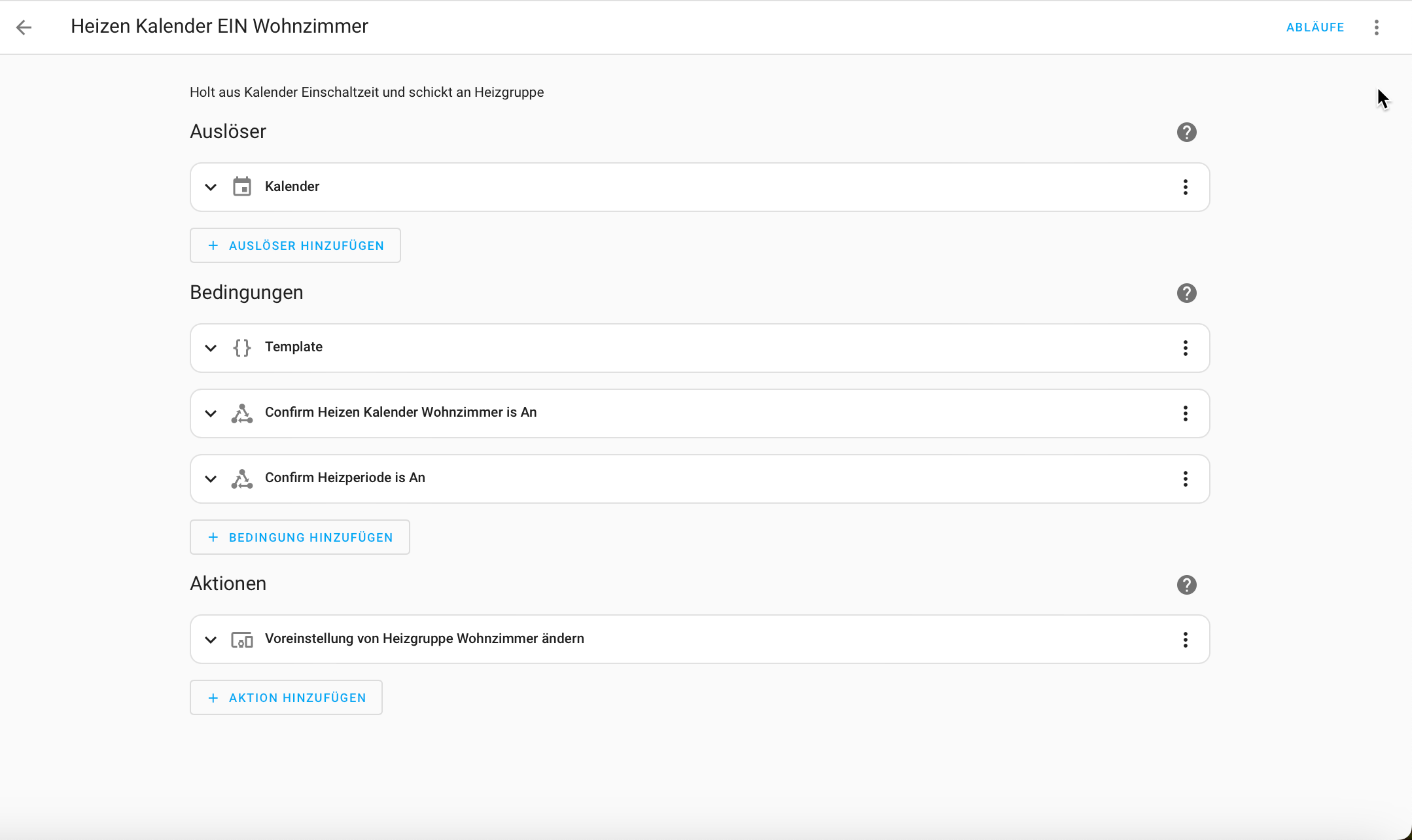This screenshot has height=840, width=1412.
Task: Expand the Template condition chevron
Action: click(x=211, y=348)
